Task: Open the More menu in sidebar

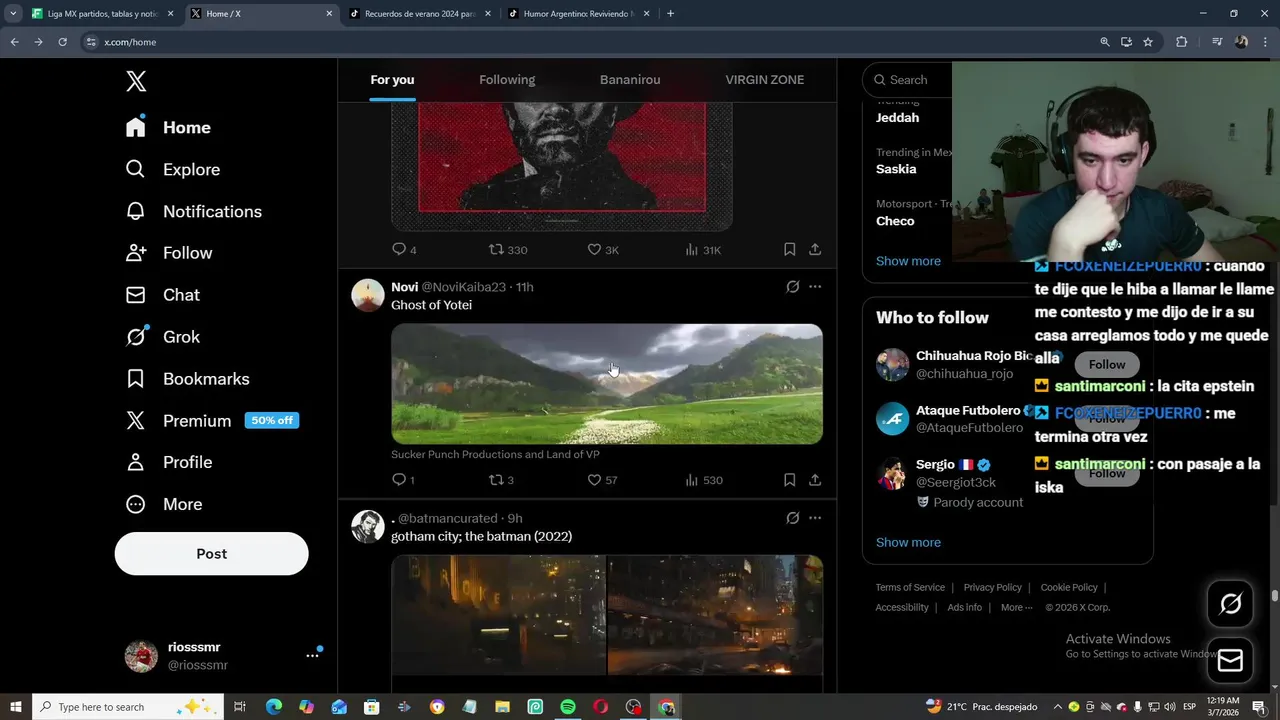Action: pyautogui.click(x=163, y=504)
